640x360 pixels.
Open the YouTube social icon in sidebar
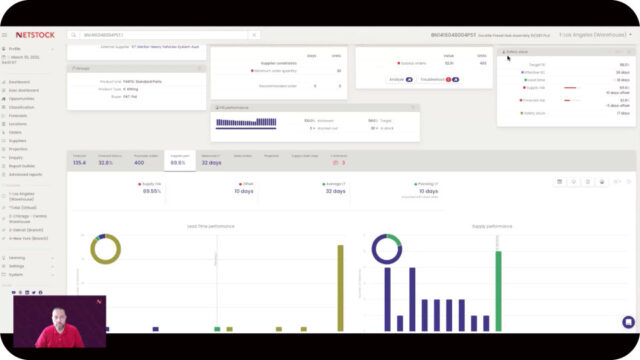(x=13, y=292)
